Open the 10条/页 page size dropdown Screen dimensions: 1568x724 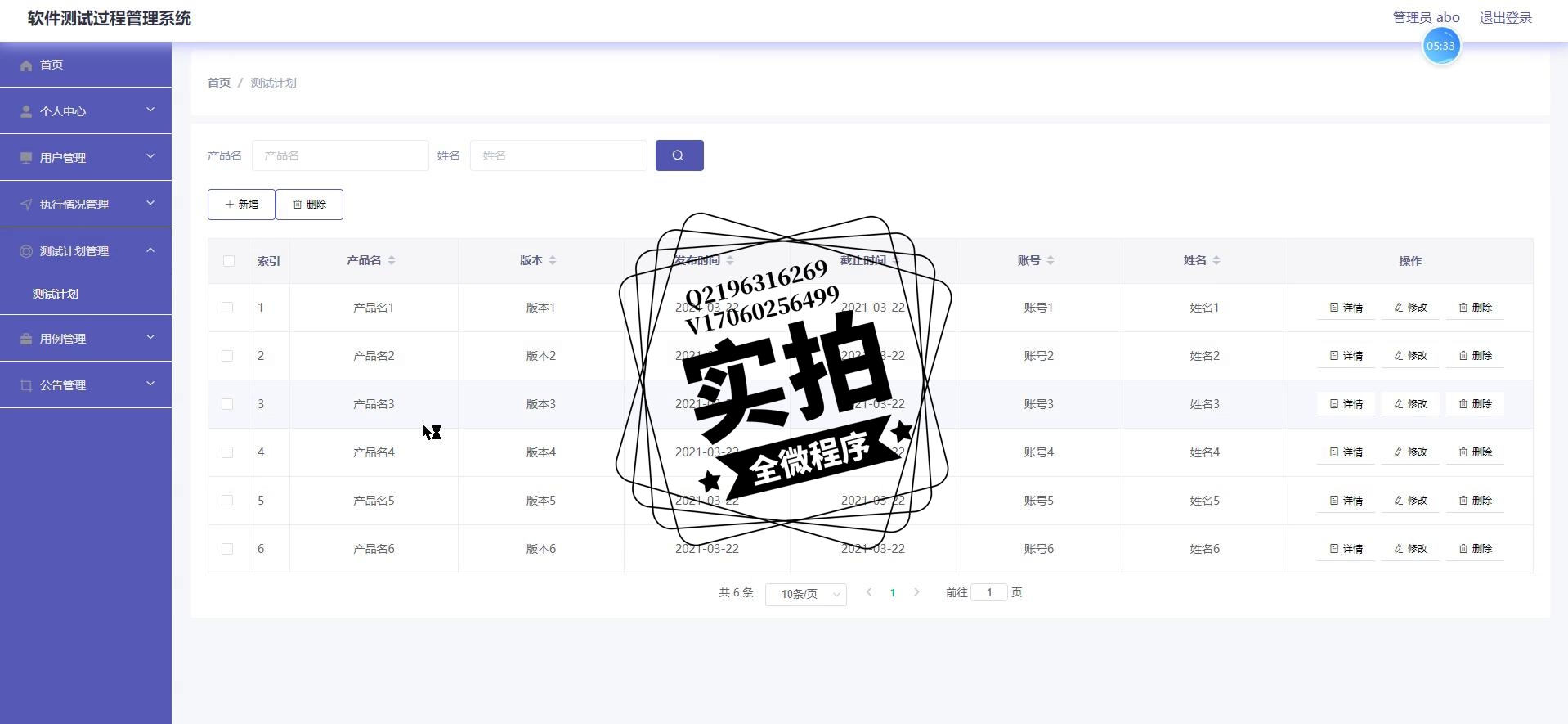pyautogui.click(x=806, y=594)
